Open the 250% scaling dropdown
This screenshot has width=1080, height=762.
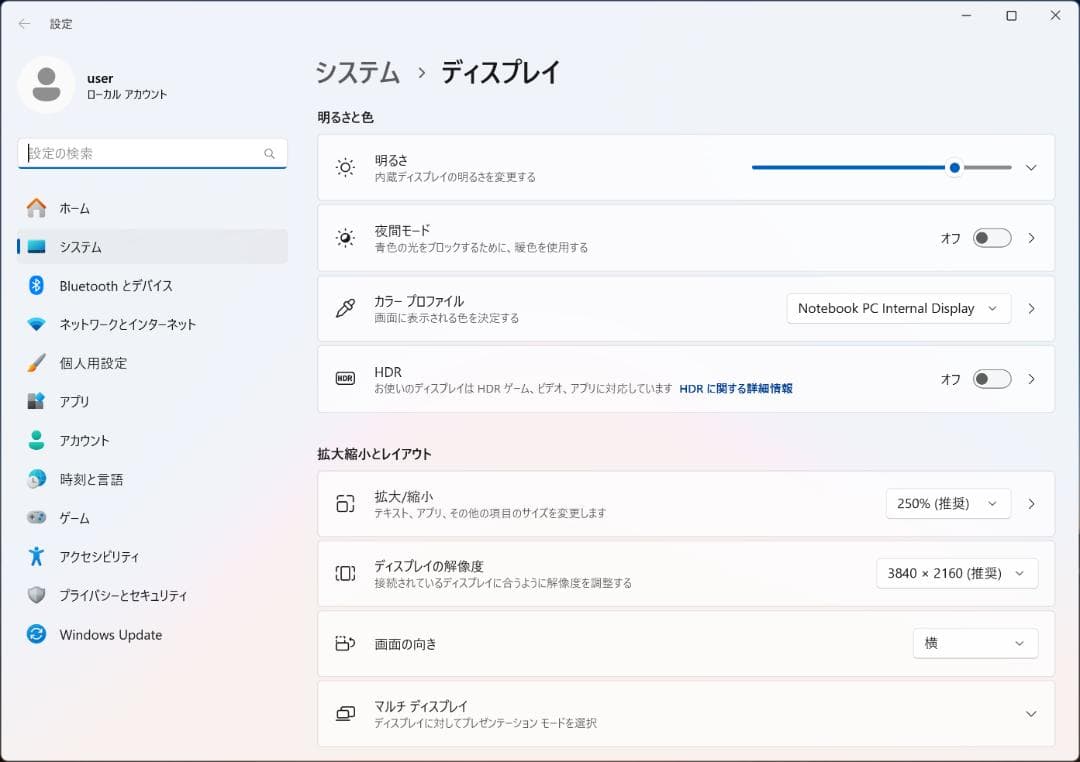pyautogui.click(x=947, y=503)
